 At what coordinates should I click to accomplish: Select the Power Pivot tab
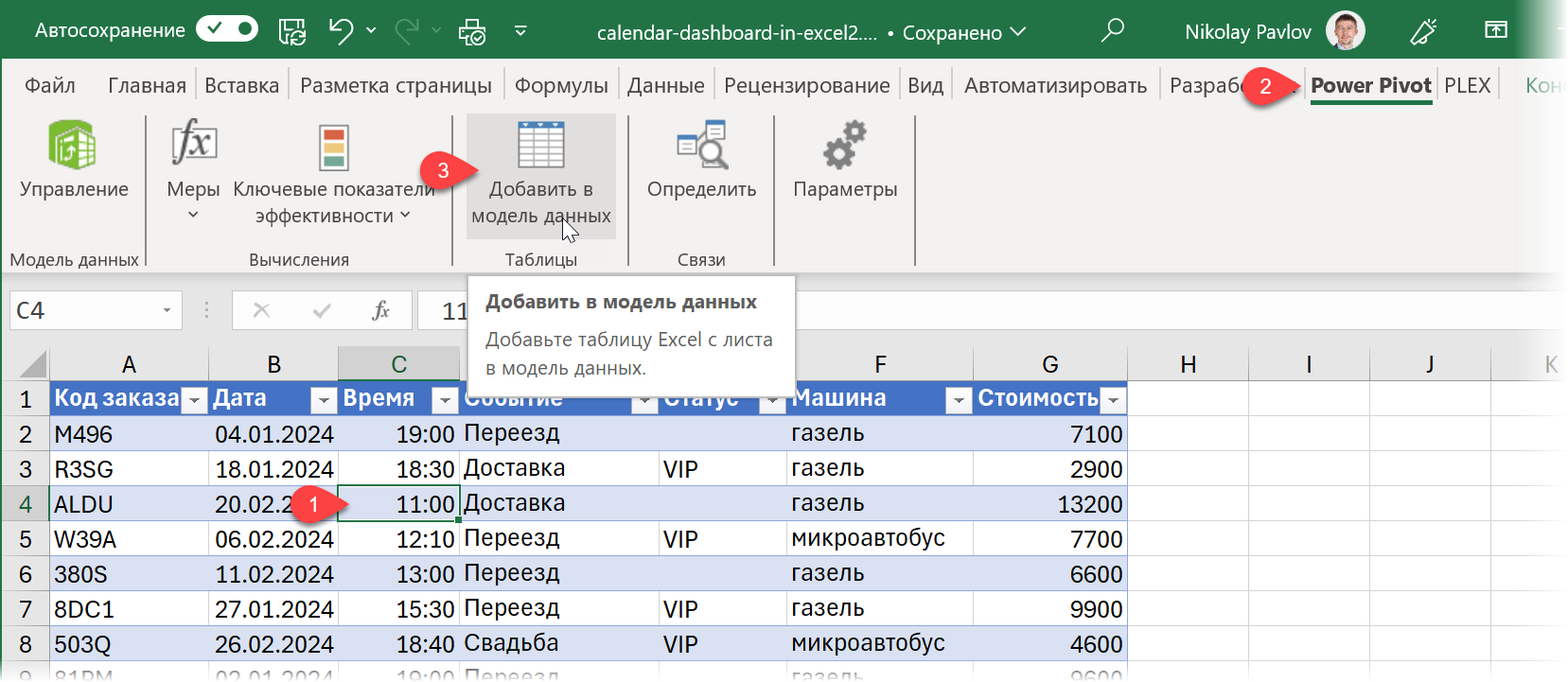tap(1371, 85)
